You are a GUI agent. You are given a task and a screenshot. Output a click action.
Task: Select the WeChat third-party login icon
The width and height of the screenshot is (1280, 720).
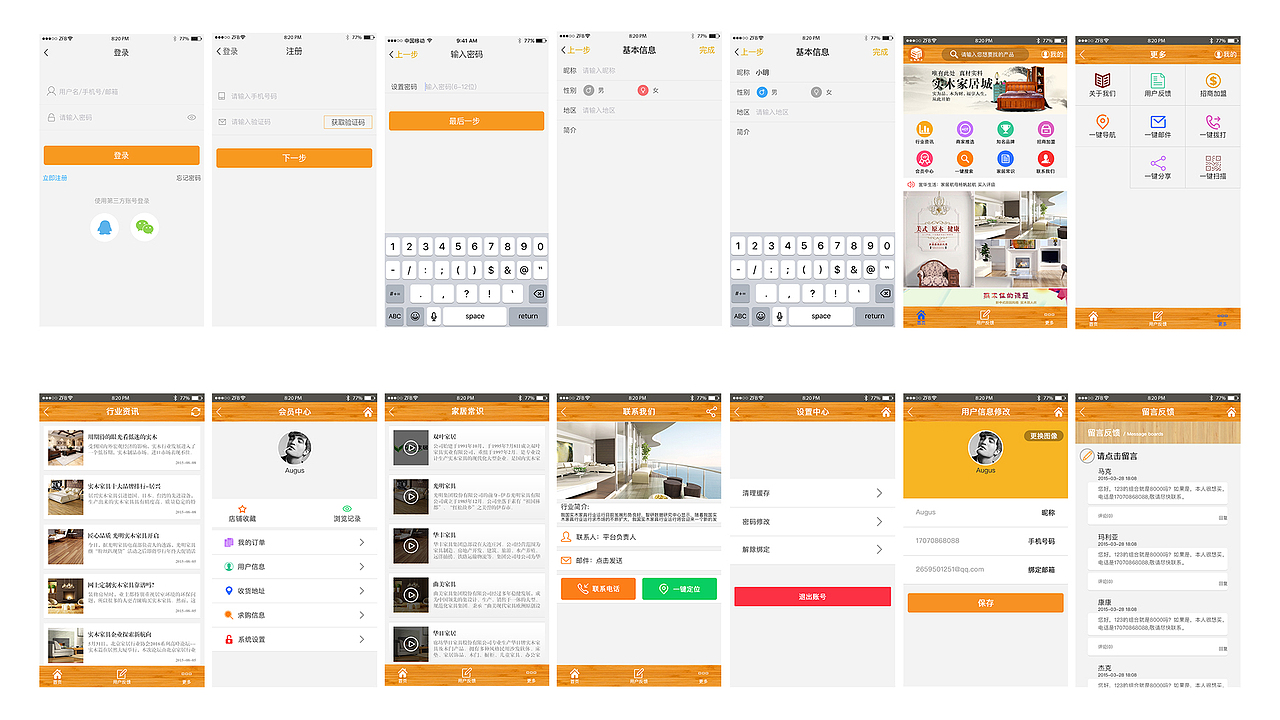(145, 227)
